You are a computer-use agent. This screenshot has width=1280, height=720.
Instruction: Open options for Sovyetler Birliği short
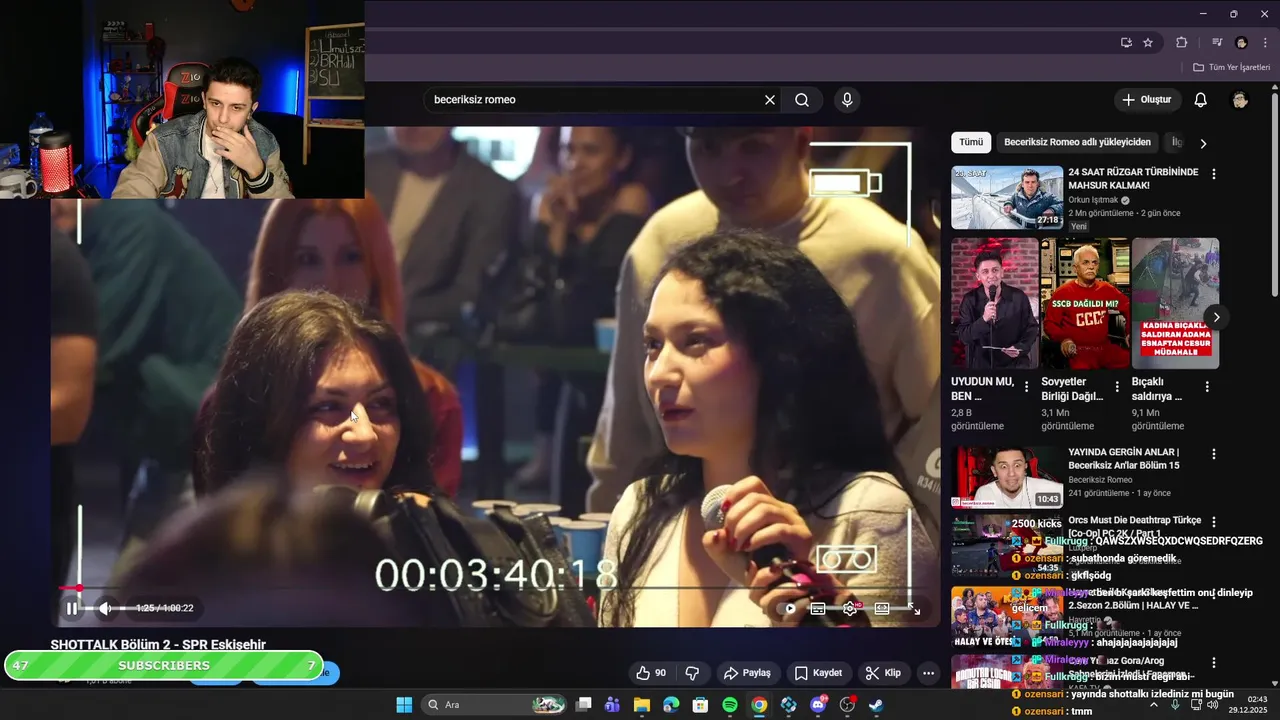[x=1116, y=386]
